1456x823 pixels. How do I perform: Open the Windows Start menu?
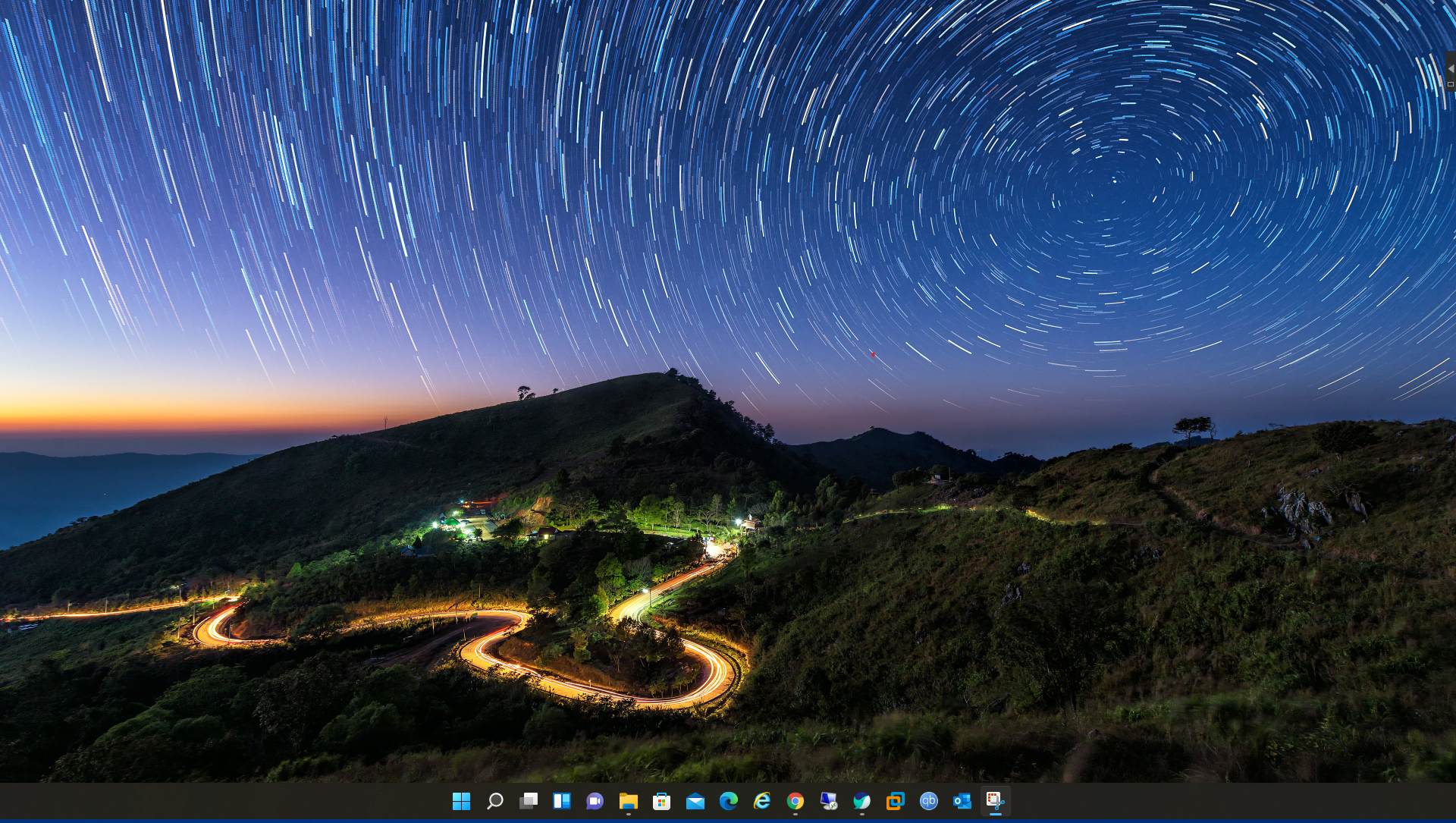461,801
